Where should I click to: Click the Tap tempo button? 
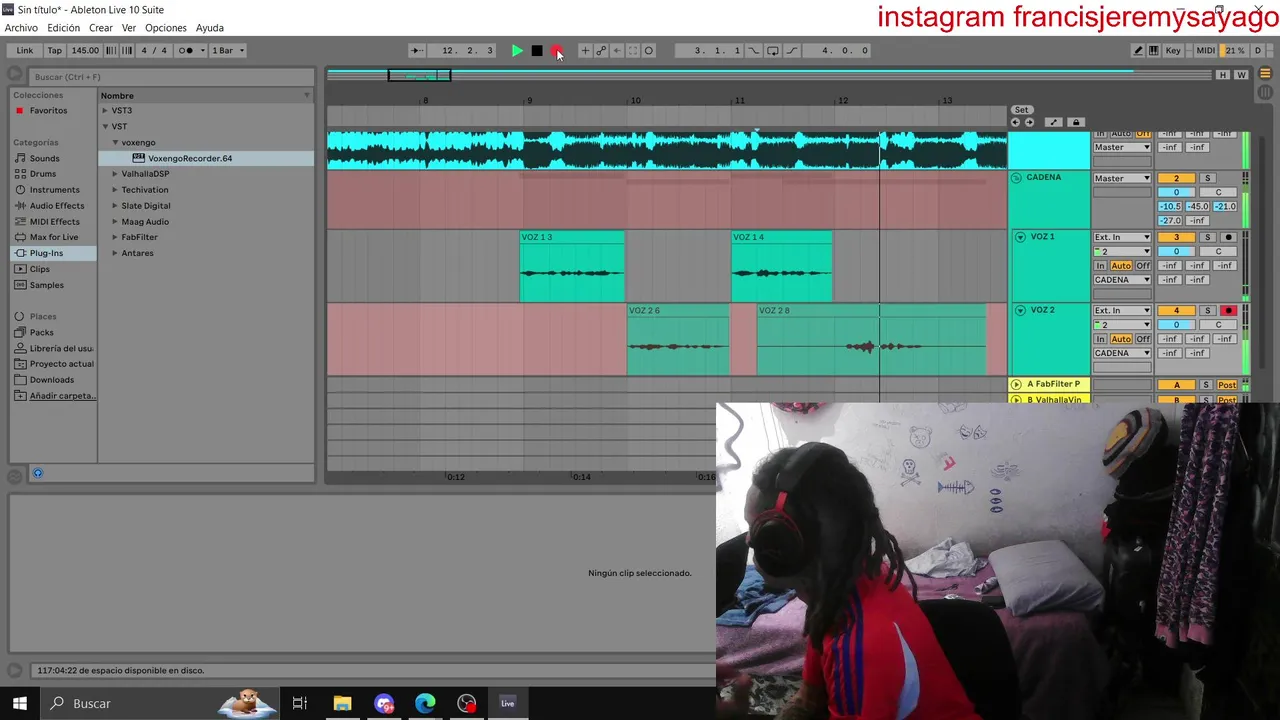pyautogui.click(x=55, y=51)
